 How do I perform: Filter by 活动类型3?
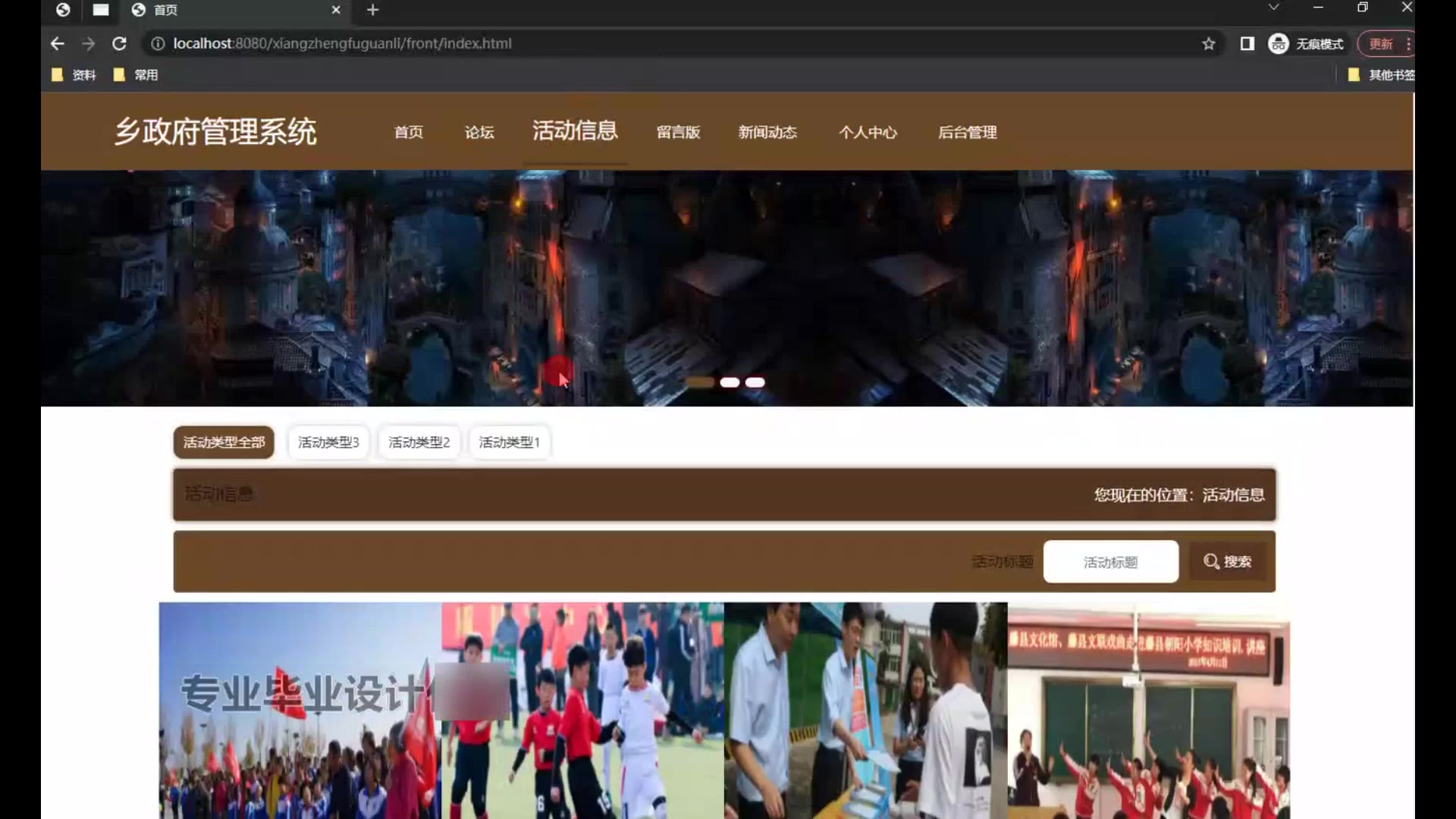tap(328, 442)
